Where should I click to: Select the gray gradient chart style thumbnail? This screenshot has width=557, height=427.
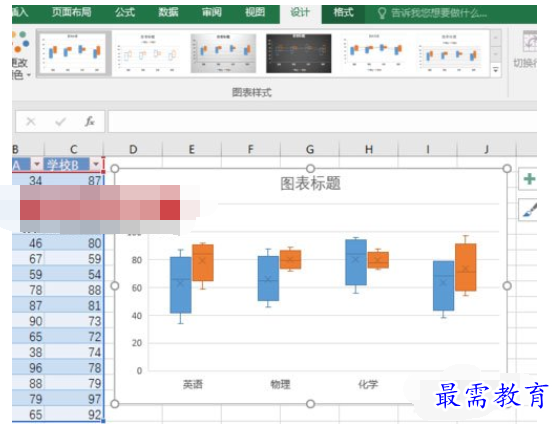pyautogui.click(x=223, y=53)
